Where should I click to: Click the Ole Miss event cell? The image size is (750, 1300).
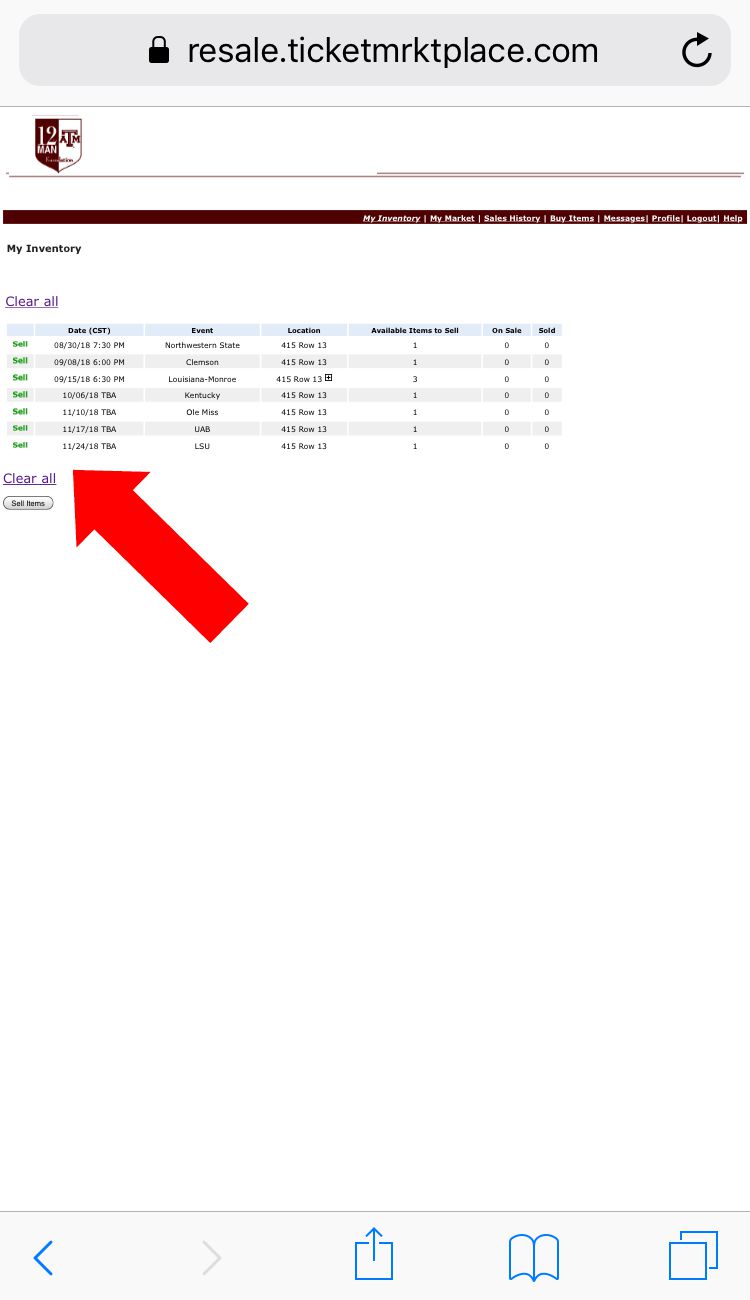point(202,412)
